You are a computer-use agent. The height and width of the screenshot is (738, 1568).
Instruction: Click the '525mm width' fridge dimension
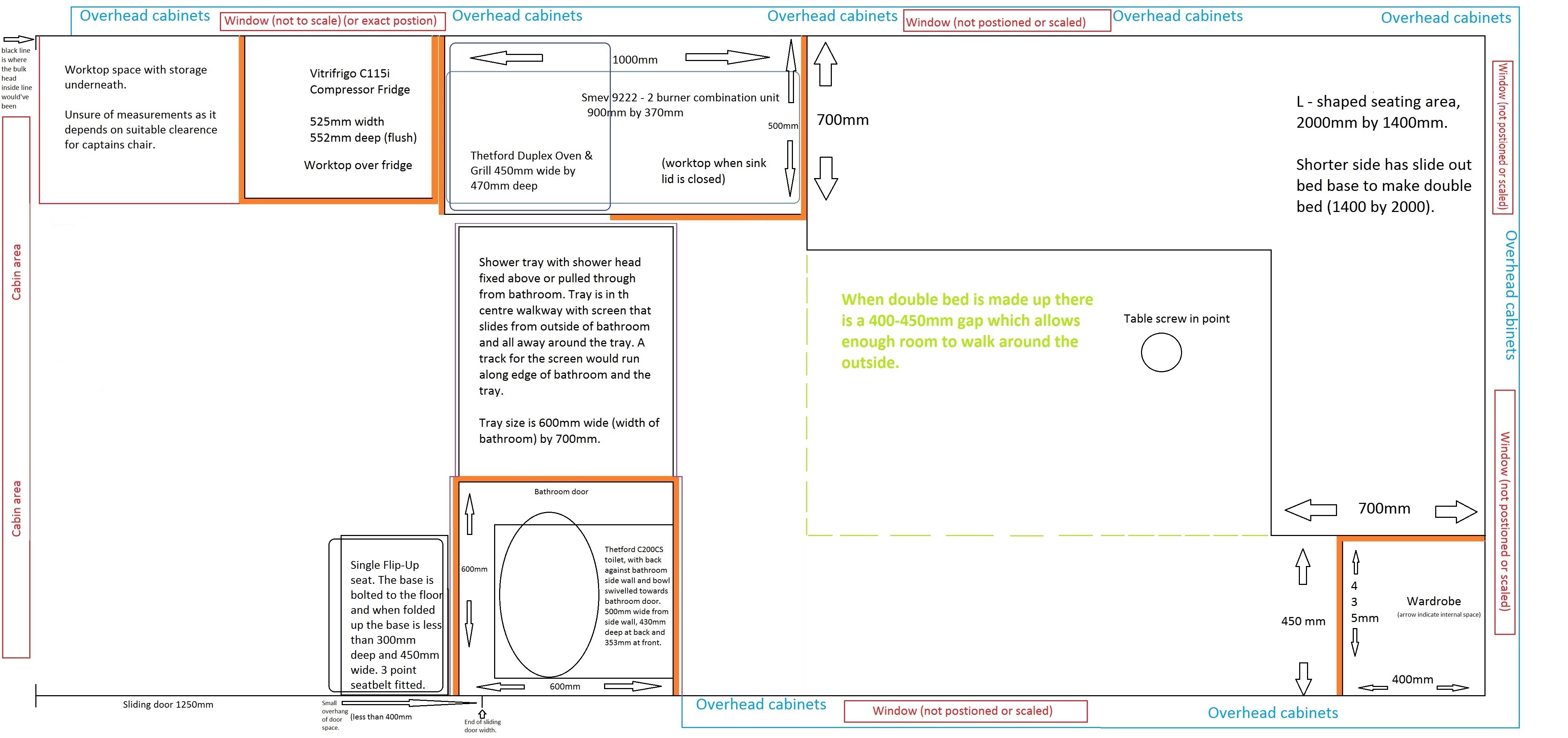347,122
